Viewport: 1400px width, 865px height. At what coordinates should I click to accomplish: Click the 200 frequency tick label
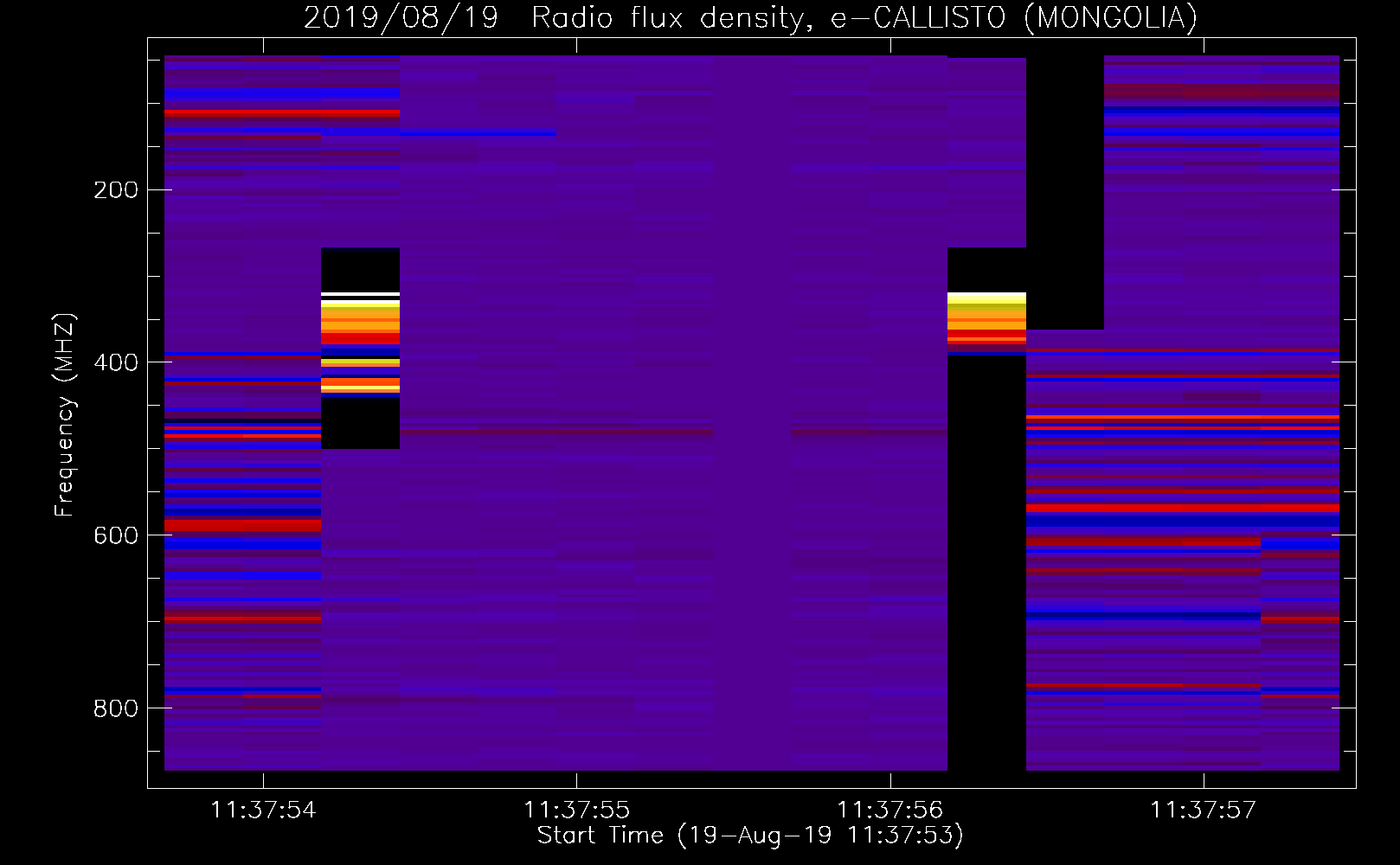pyautogui.click(x=116, y=189)
